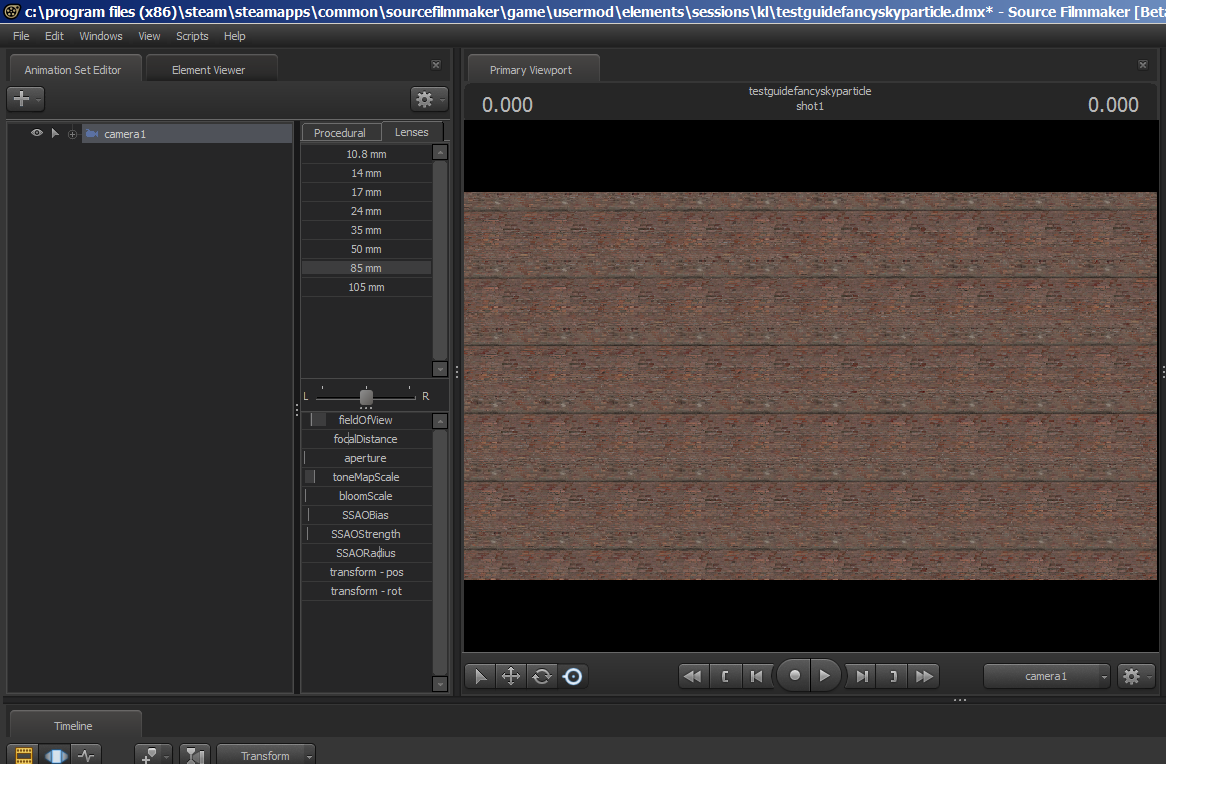The image size is (1220, 812).
Task: Open the Transform dropdown in timeline
Action: click(x=266, y=756)
